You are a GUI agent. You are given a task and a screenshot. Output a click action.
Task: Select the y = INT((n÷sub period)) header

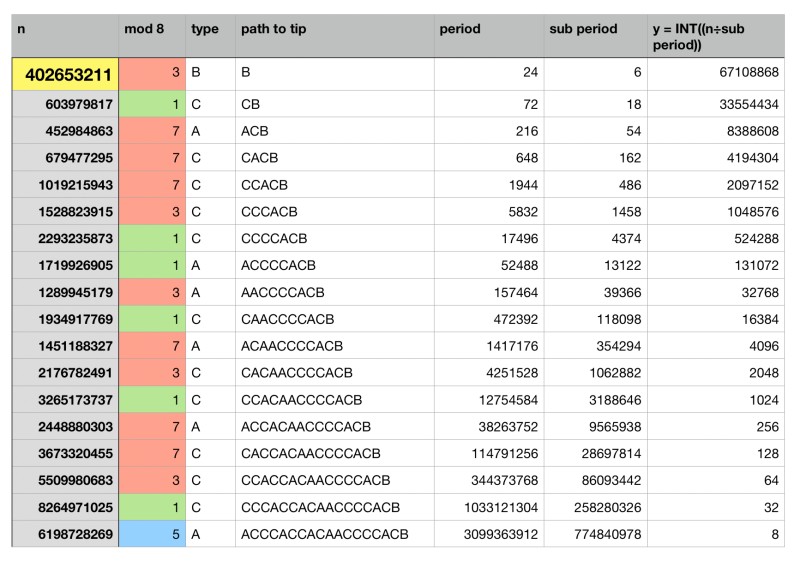pyautogui.click(x=716, y=36)
